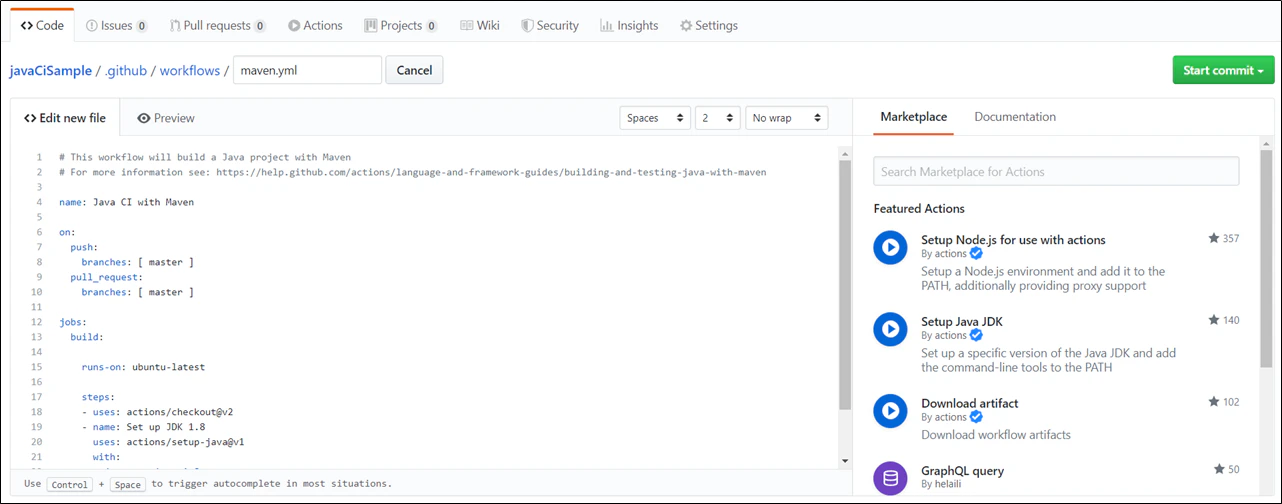Open the Start commit dropdown
This screenshot has width=1282, height=504.
(x=1223, y=70)
